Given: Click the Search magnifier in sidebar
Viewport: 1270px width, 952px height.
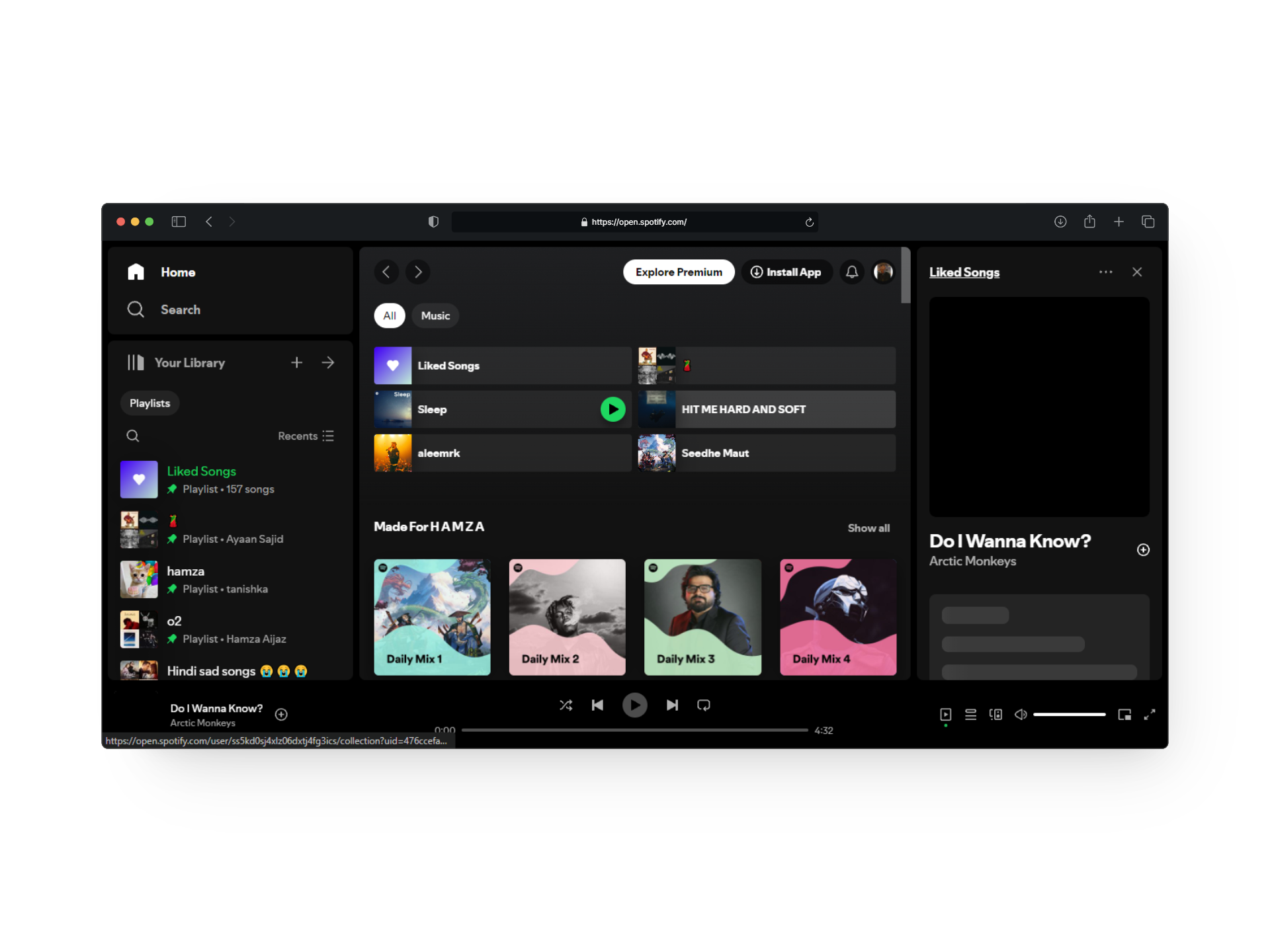Looking at the screenshot, I should coord(136,309).
